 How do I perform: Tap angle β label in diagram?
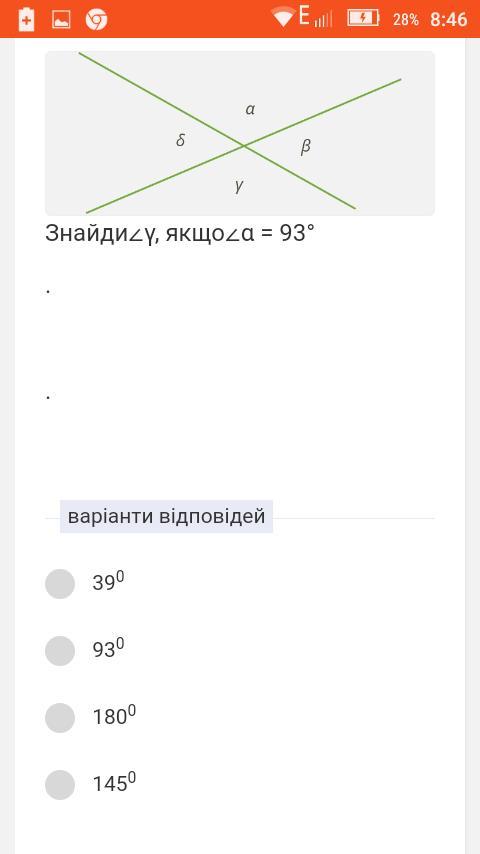point(306,147)
